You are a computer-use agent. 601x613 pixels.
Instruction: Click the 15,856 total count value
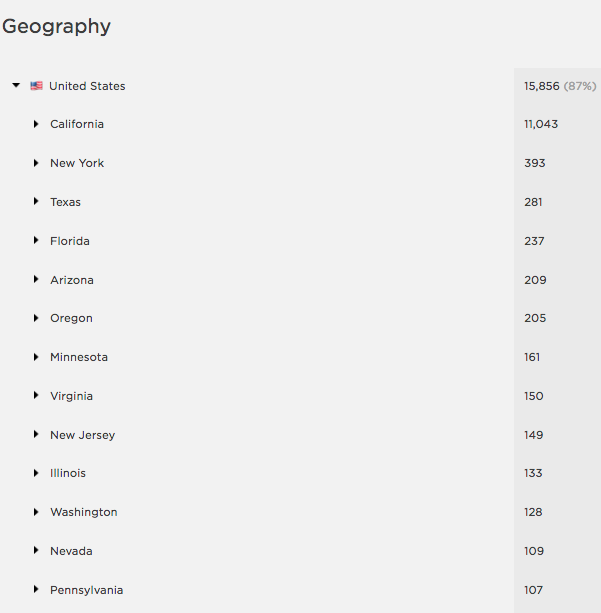(x=541, y=86)
